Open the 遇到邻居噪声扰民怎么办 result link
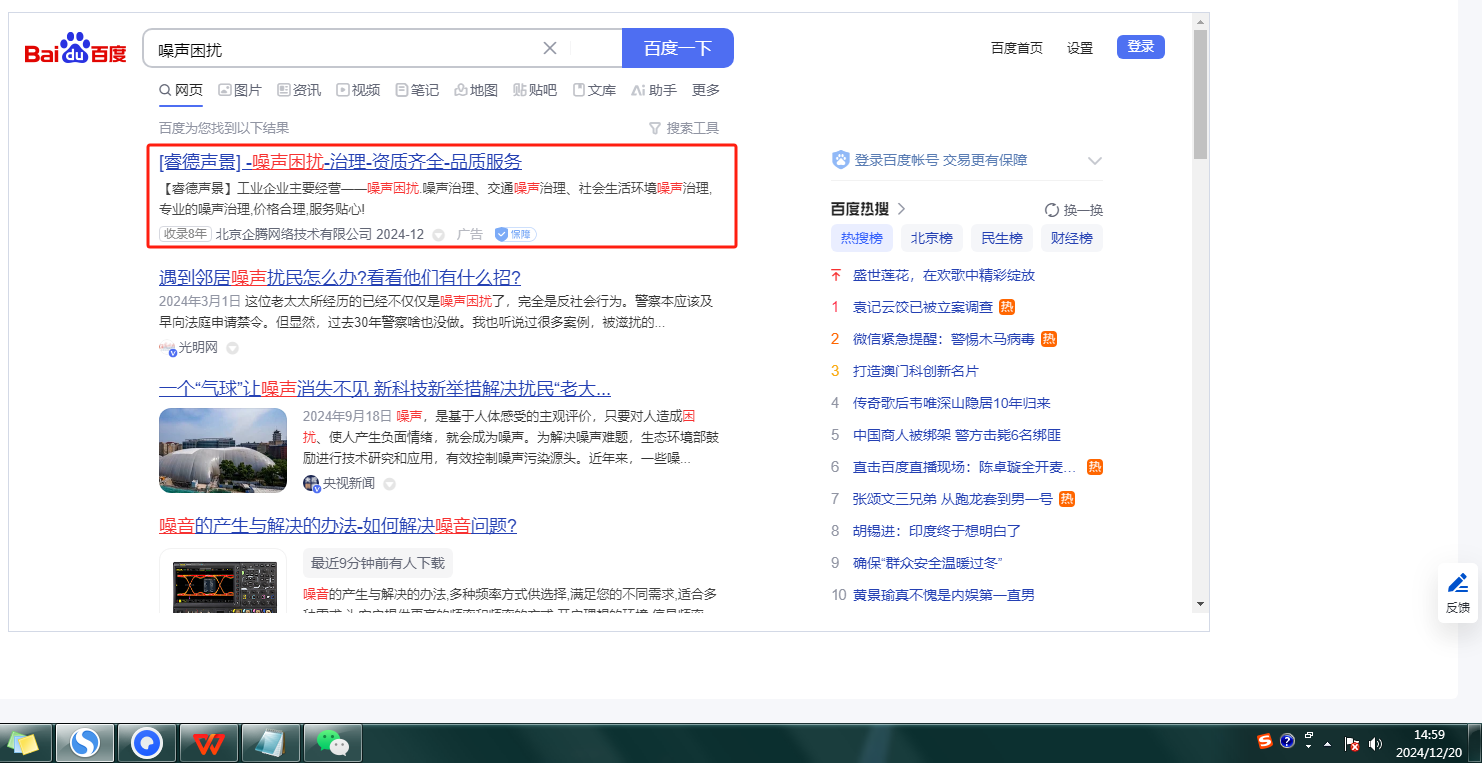Viewport: 1482px width, 763px height. [339, 278]
